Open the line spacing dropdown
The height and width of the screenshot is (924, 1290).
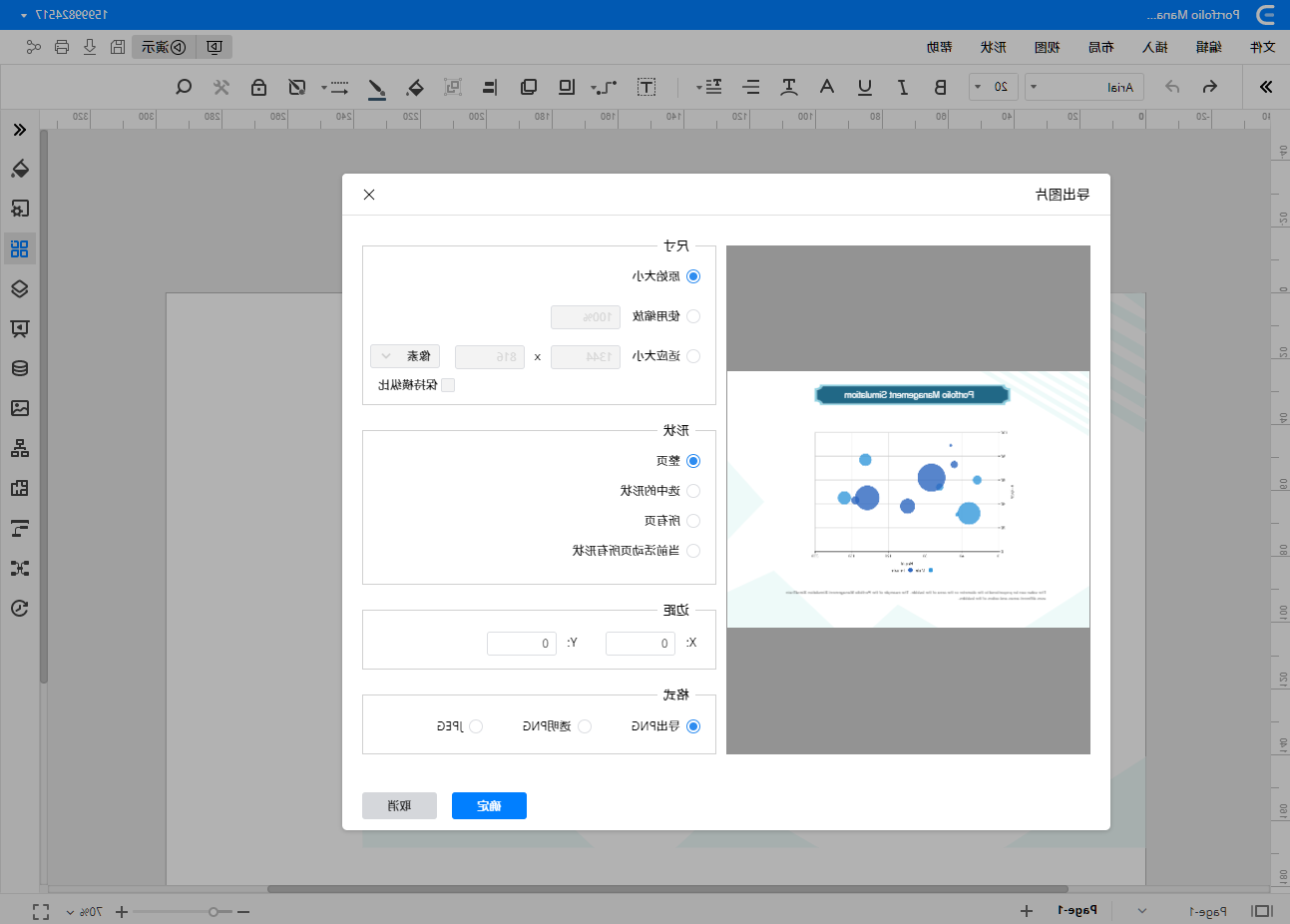pyautogui.click(x=710, y=87)
